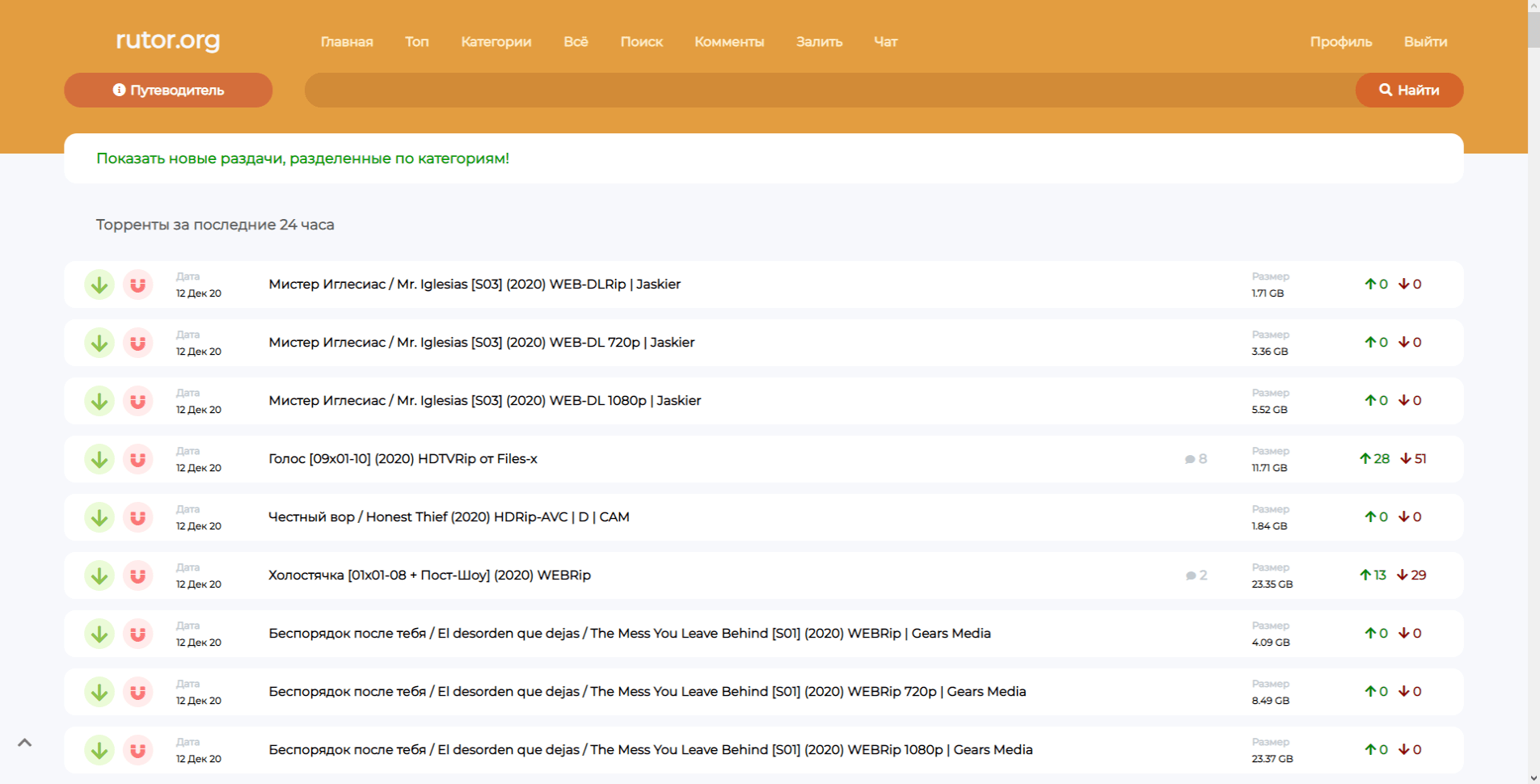Click the Выйти logout link
The height and width of the screenshot is (784, 1540).
[1425, 42]
